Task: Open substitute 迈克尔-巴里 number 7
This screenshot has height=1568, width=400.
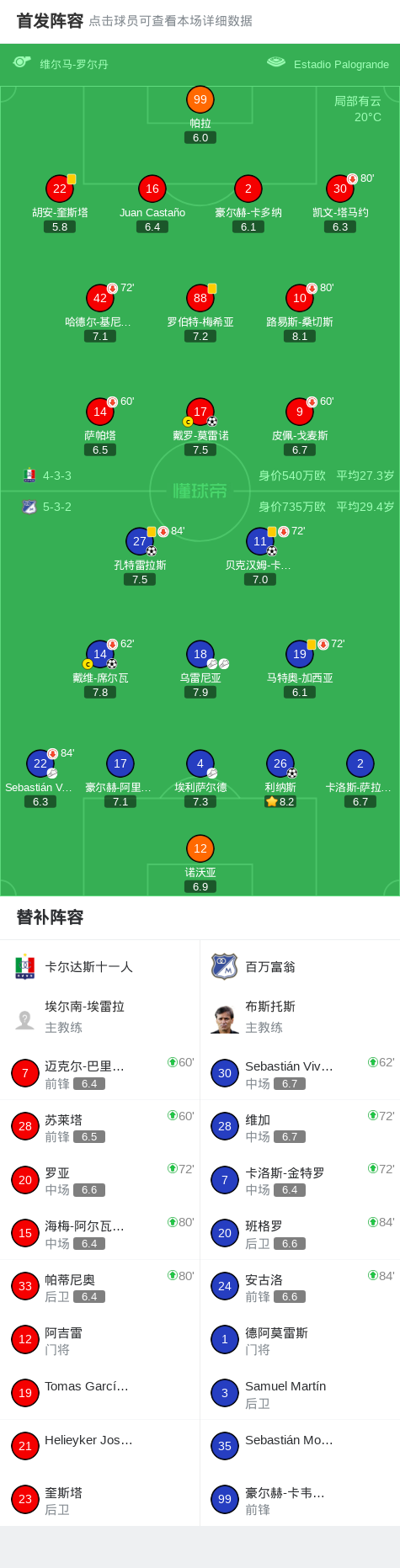Action: tap(25, 1073)
